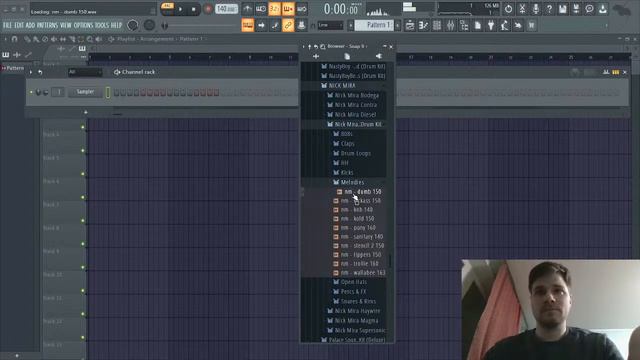
Task: Arm the record button
Action: [x=208, y=9]
